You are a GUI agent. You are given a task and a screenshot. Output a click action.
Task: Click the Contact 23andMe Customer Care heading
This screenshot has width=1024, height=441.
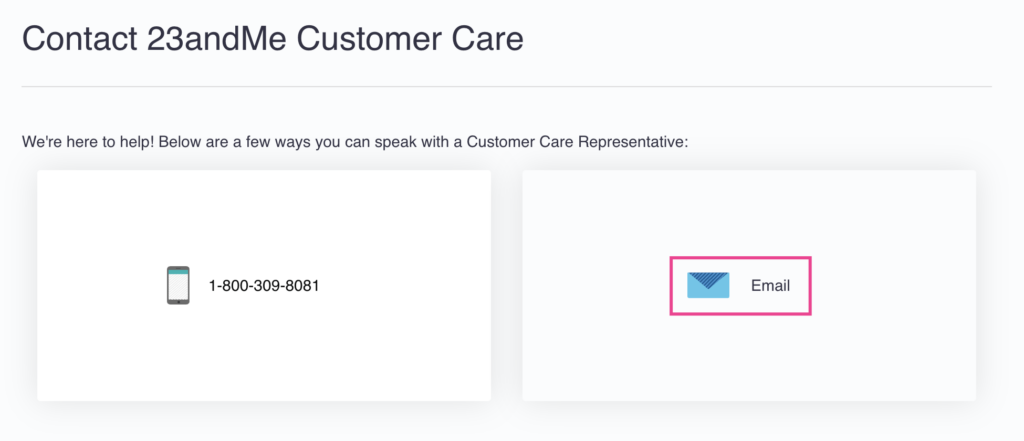[x=272, y=39]
